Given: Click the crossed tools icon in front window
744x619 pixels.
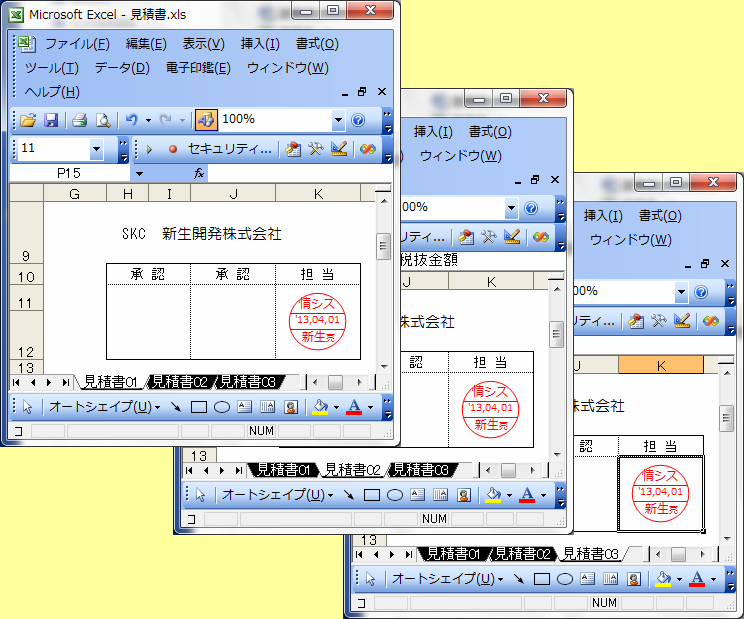Looking at the screenshot, I should [x=316, y=149].
